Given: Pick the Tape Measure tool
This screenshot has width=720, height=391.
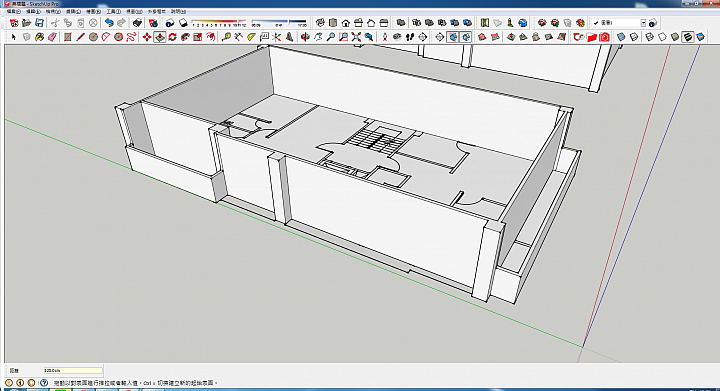Looking at the screenshot, I should (x=226, y=37).
